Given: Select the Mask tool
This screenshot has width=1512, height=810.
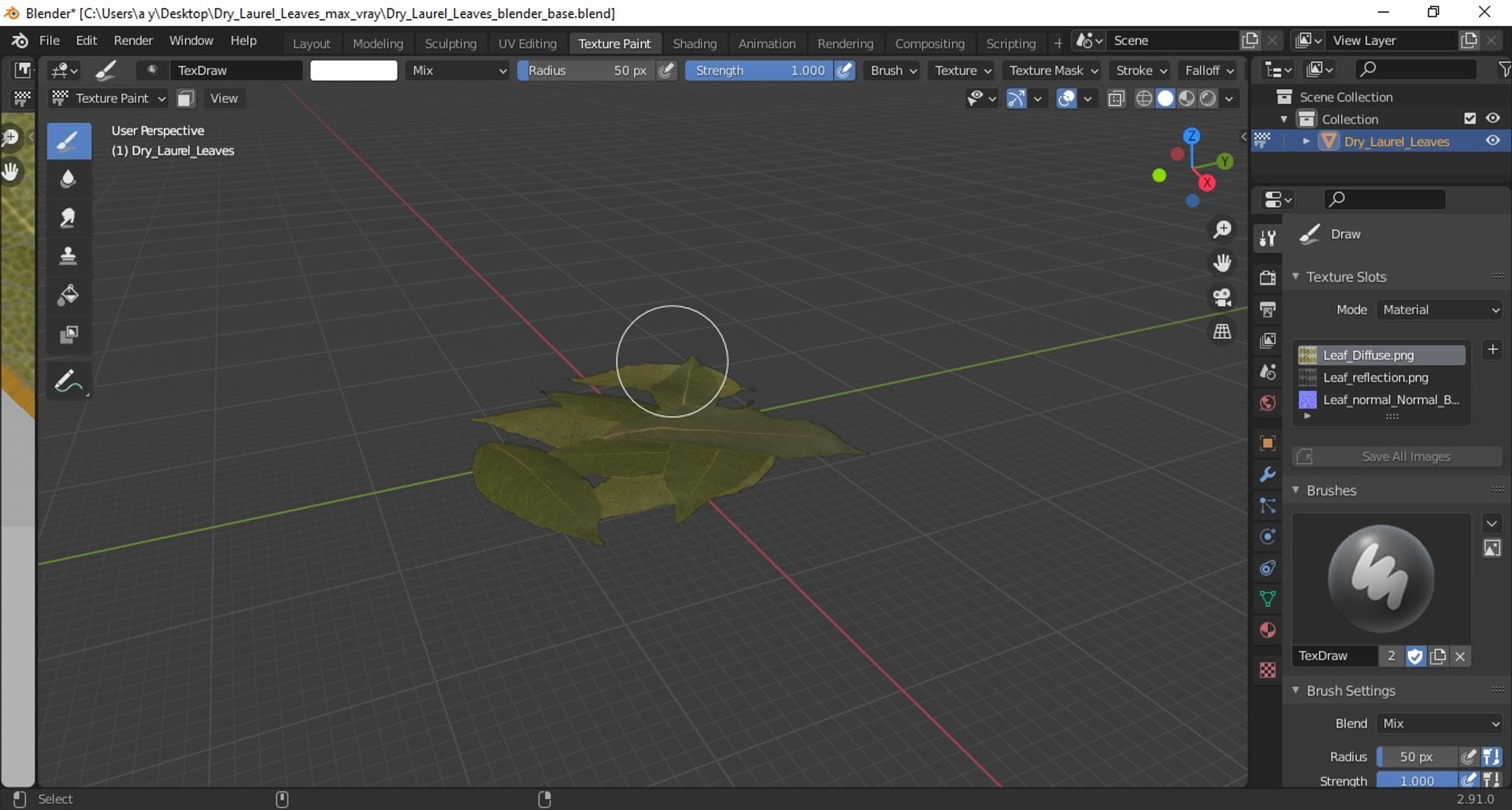Looking at the screenshot, I should pyautogui.click(x=69, y=334).
